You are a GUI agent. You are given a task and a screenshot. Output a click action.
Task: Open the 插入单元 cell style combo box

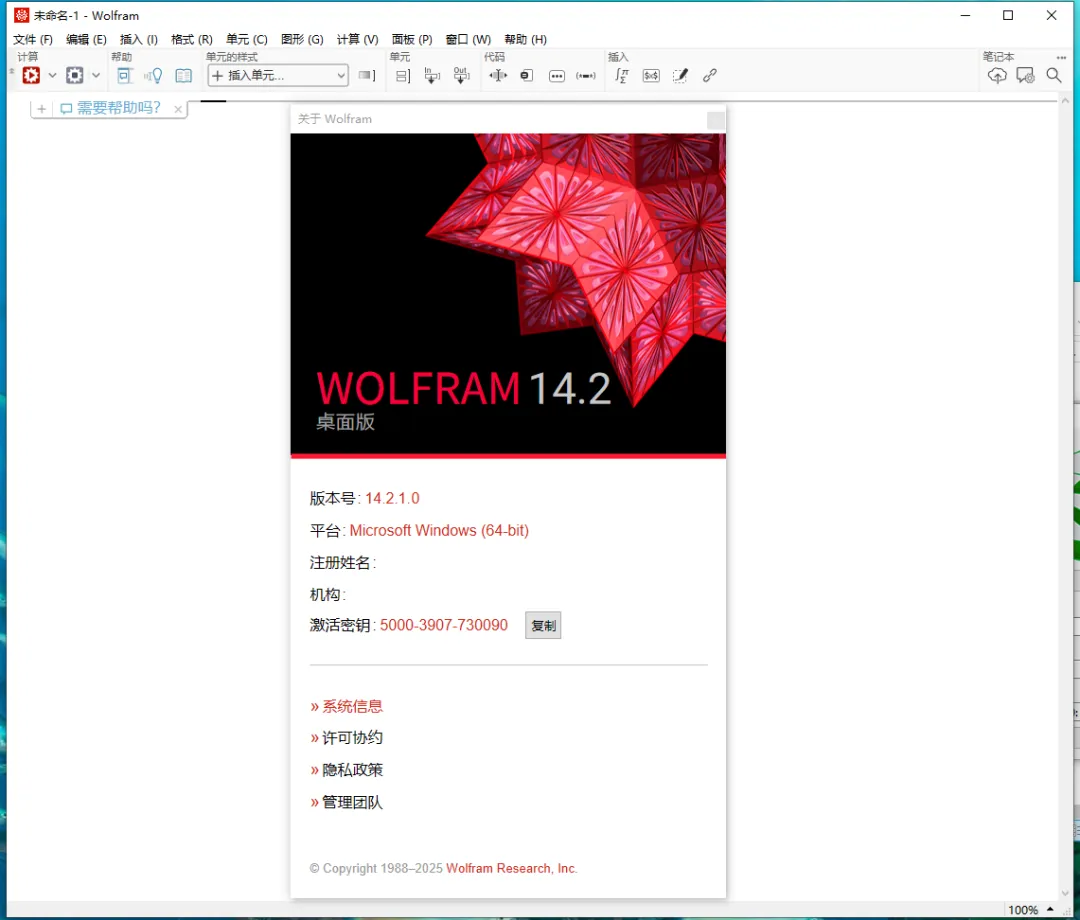click(x=278, y=75)
